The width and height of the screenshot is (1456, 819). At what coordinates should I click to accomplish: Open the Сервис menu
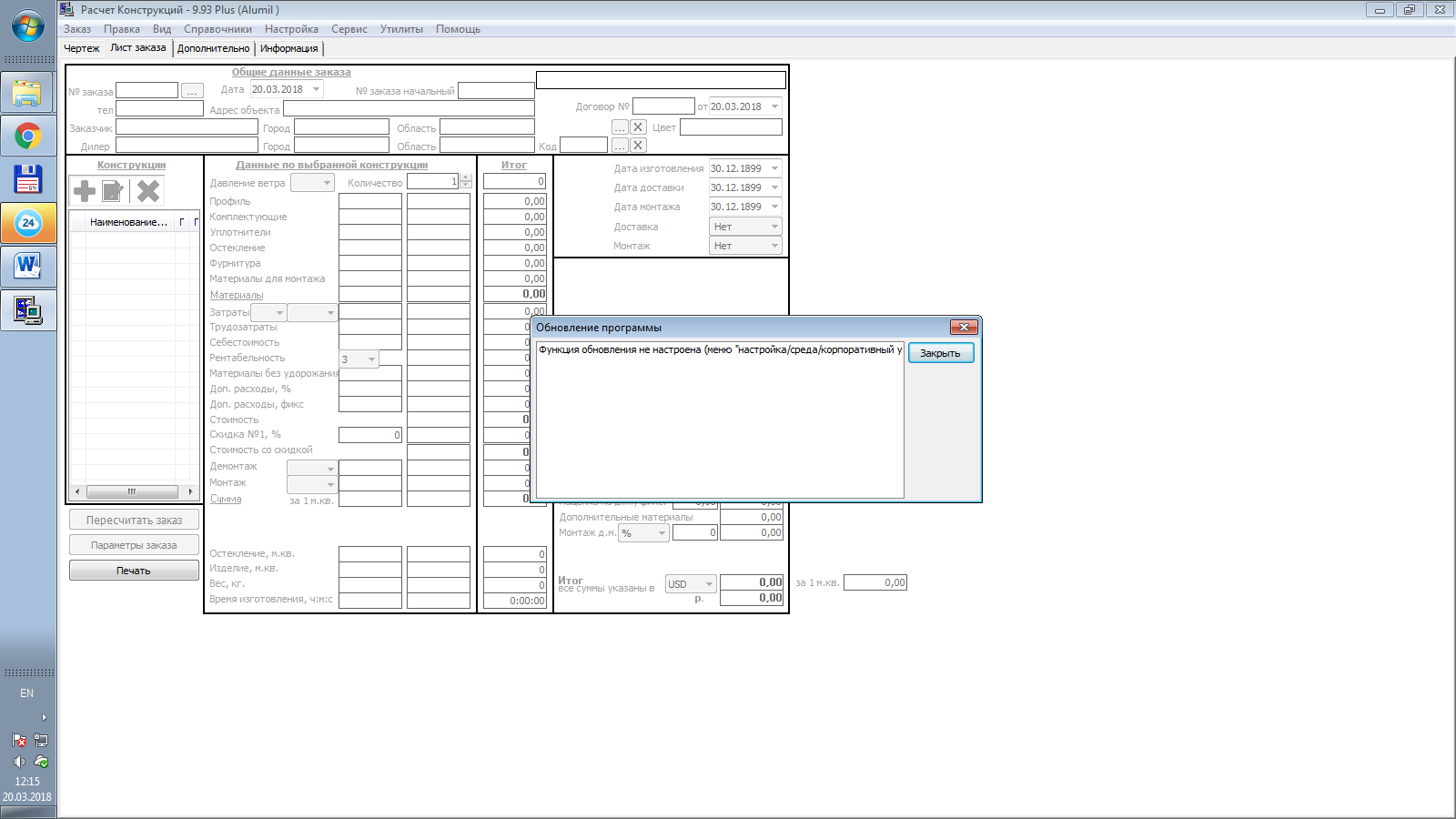(349, 29)
